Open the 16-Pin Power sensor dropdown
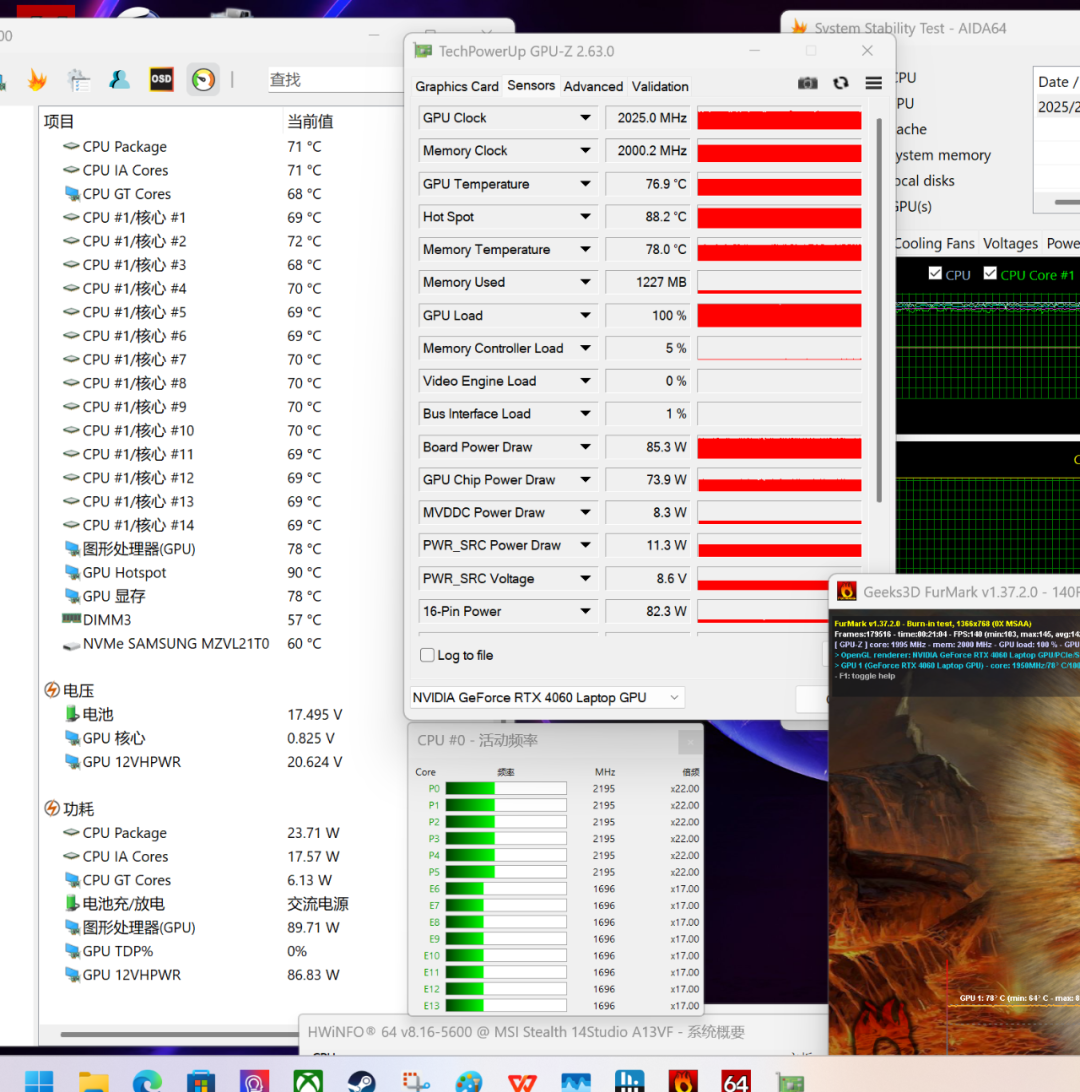Viewport: 1080px width, 1092px height. point(586,611)
